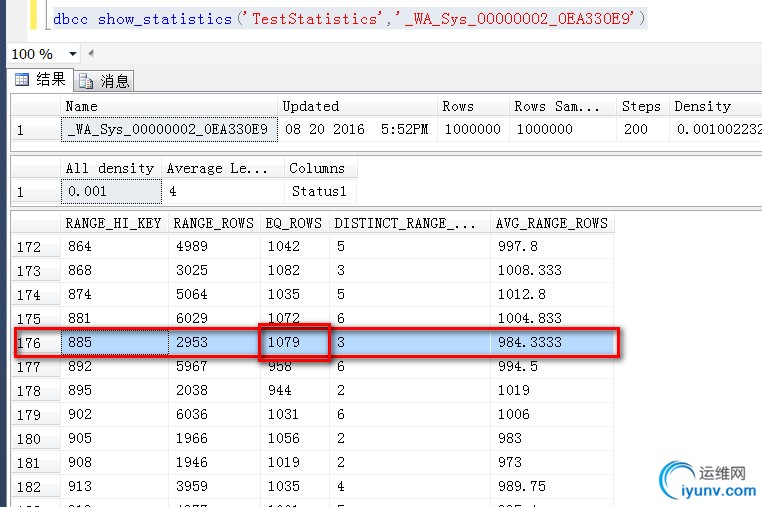Click AVG_RANGE_ROWS cell 1008.333
Screen dimensions: 762x507
pos(552,270)
